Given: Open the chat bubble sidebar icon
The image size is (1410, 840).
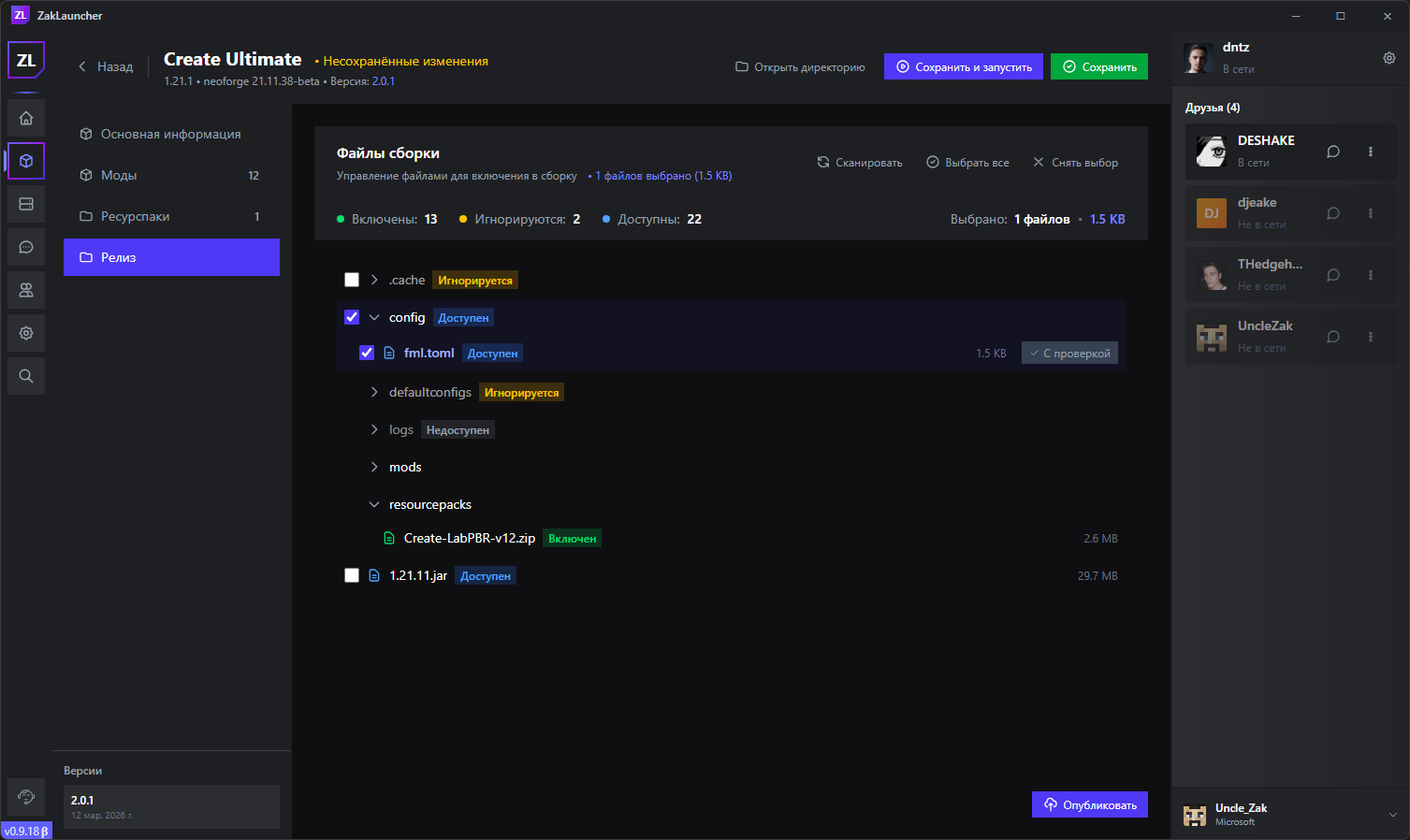Looking at the screenshot, I should (26, 247).
